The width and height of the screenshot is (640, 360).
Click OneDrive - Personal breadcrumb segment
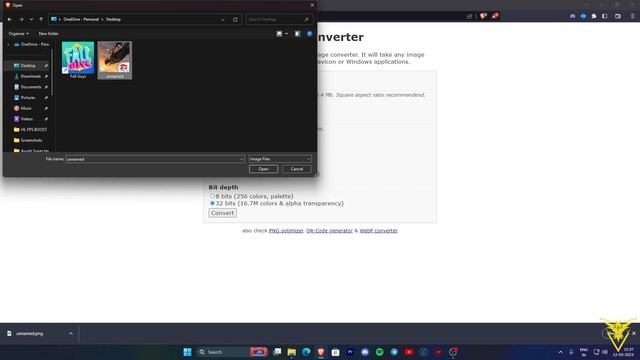[x=81, y=19]
